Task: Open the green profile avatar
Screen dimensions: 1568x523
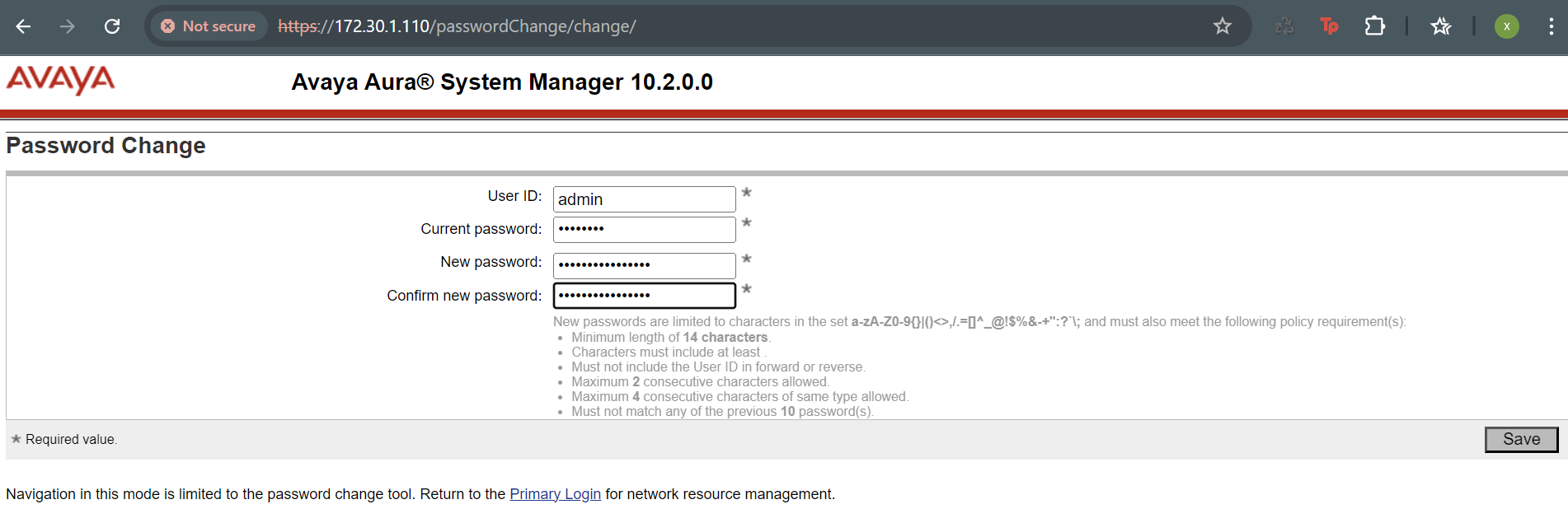Action: pyautogui.click(x=1507, y=26)
